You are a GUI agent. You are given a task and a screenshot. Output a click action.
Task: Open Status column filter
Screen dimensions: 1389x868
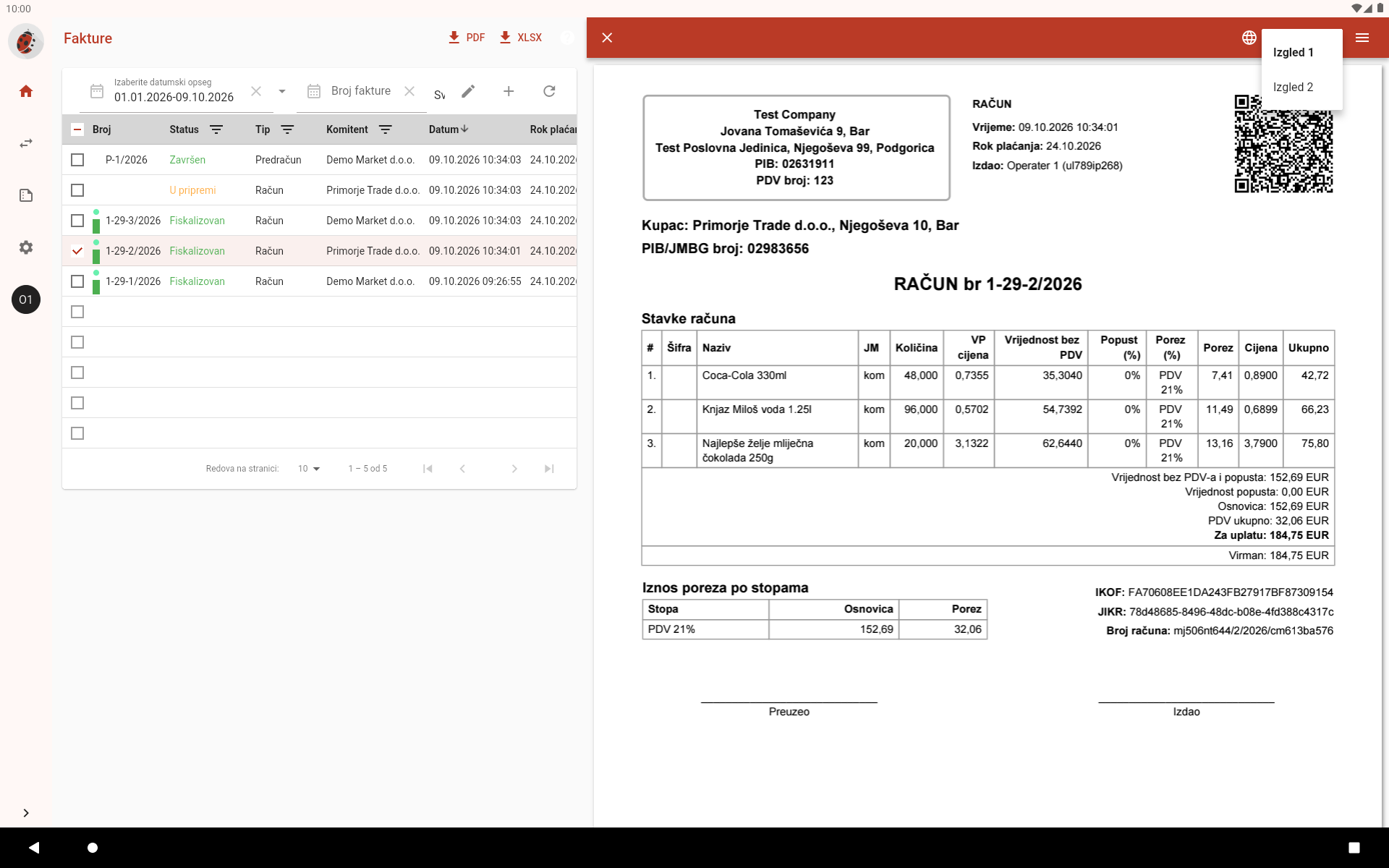216,129
